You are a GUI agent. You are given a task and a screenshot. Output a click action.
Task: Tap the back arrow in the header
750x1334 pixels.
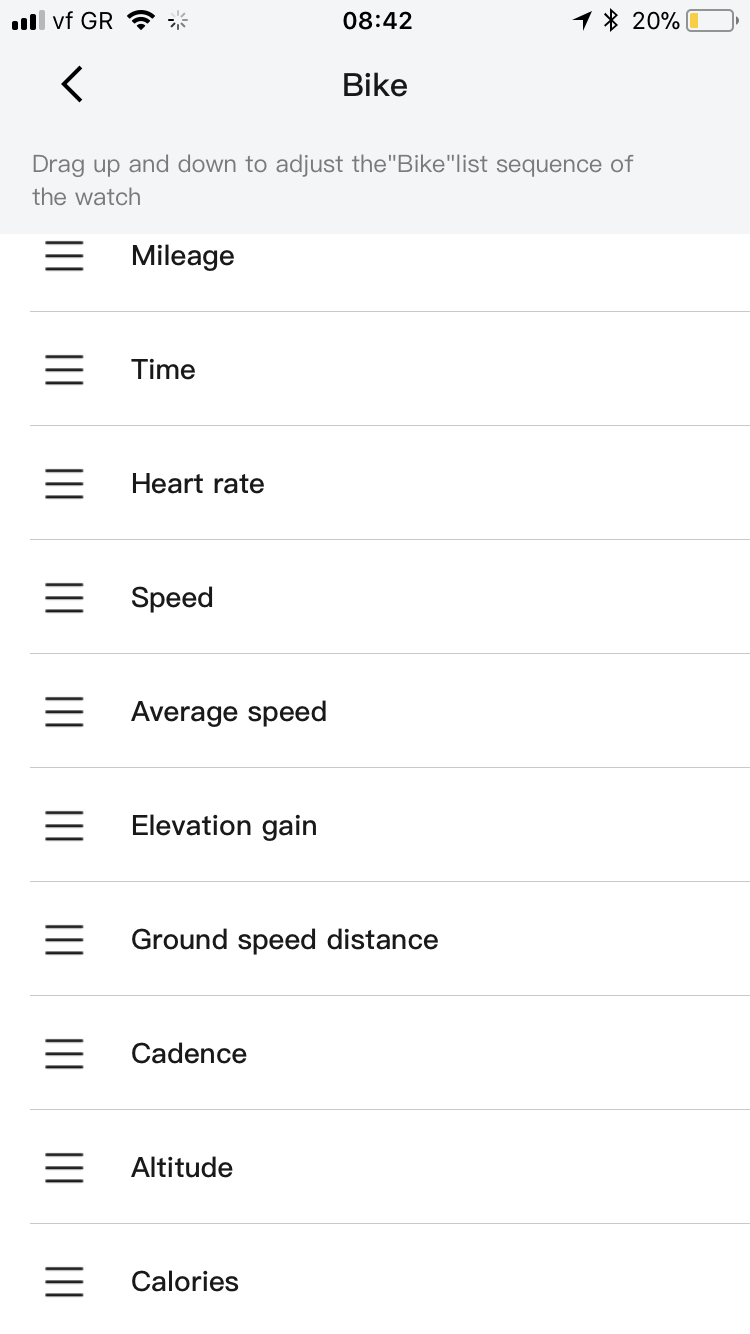pyautogui.click(x=72, y=85)
